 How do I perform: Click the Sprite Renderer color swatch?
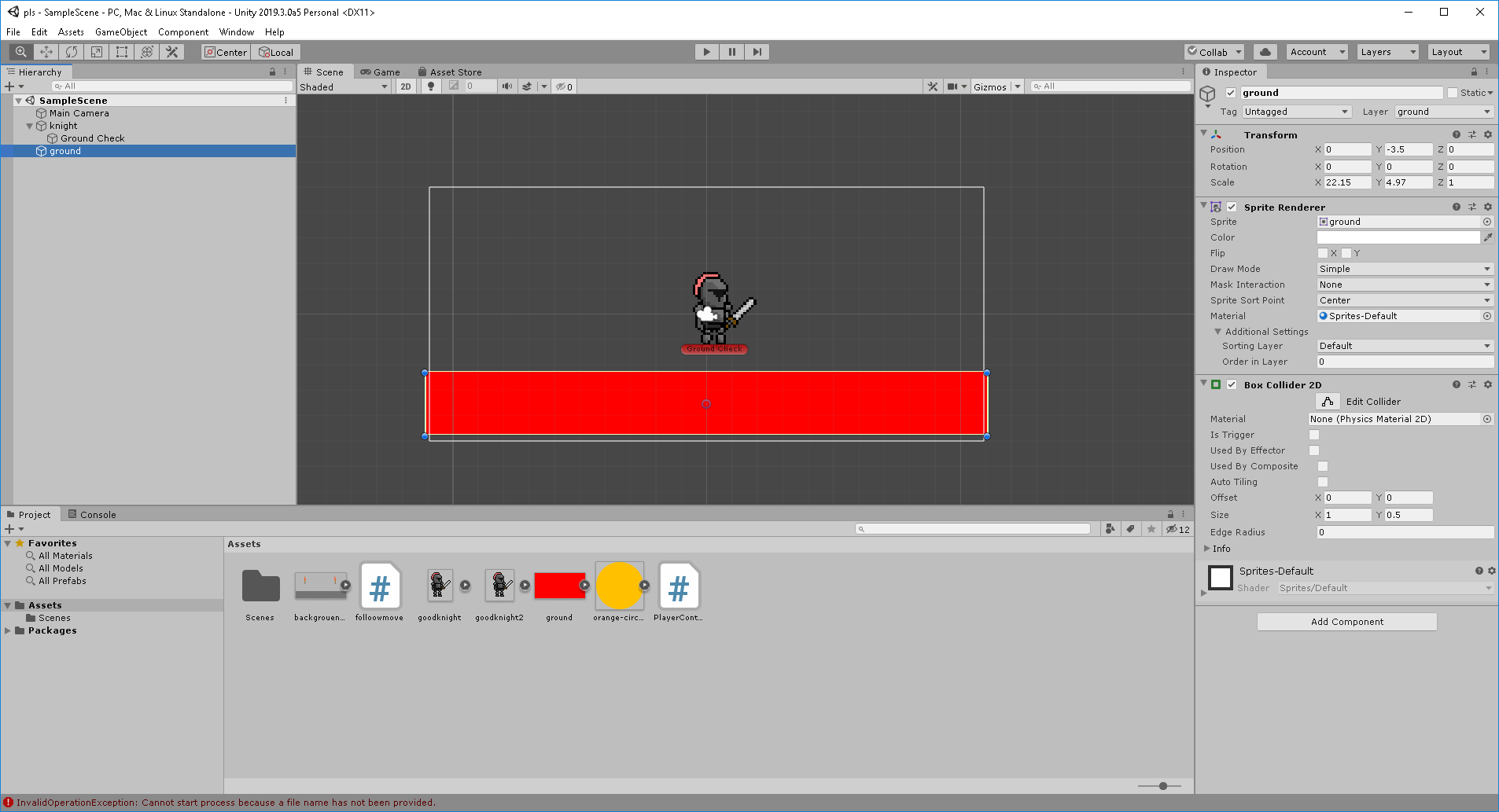tap(1398, 237)
